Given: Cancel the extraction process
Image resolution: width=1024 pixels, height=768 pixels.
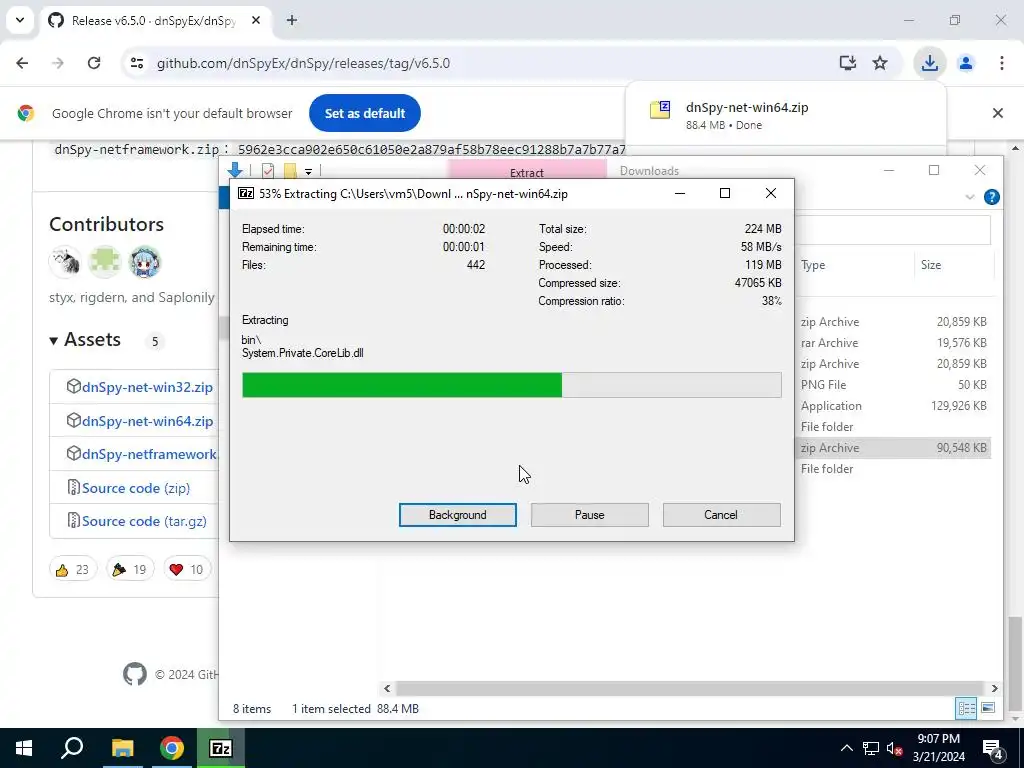Looking at the screenshot, I should click(x=721, y=515).
